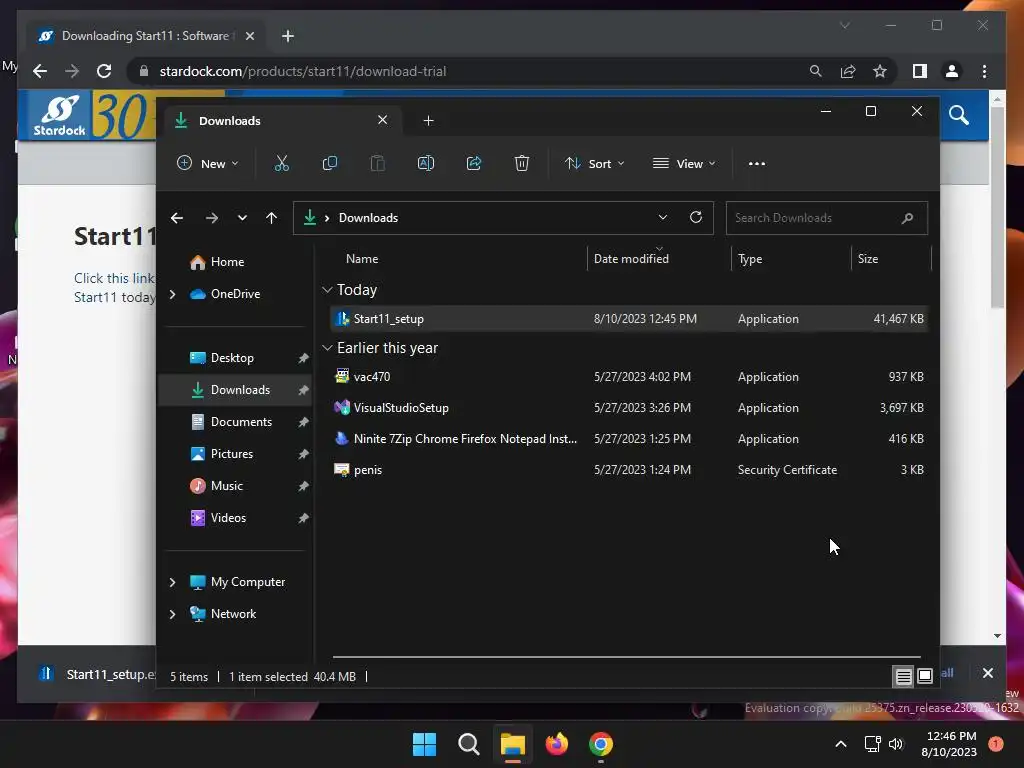Click the Copy icon in Explorer toolbar
Screen dimensions: 1024x768
[x=330, y=163]
